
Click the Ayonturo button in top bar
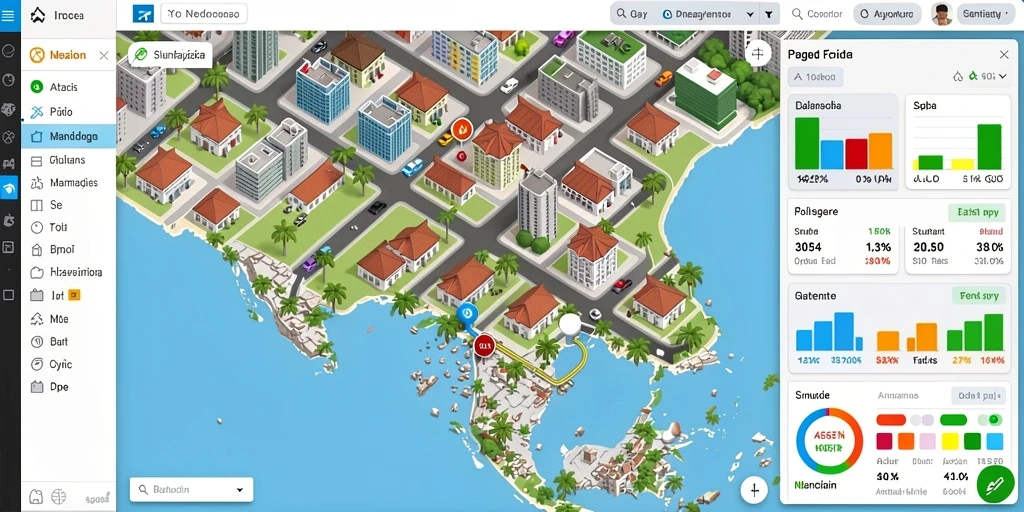tap(887, 14)
